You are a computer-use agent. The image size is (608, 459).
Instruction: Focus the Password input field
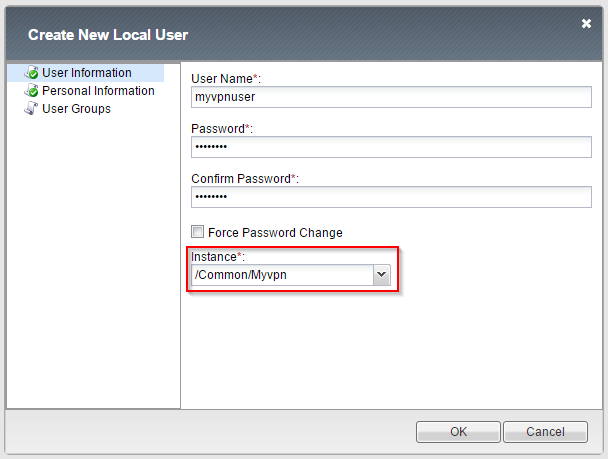click(x=391, y=147)
